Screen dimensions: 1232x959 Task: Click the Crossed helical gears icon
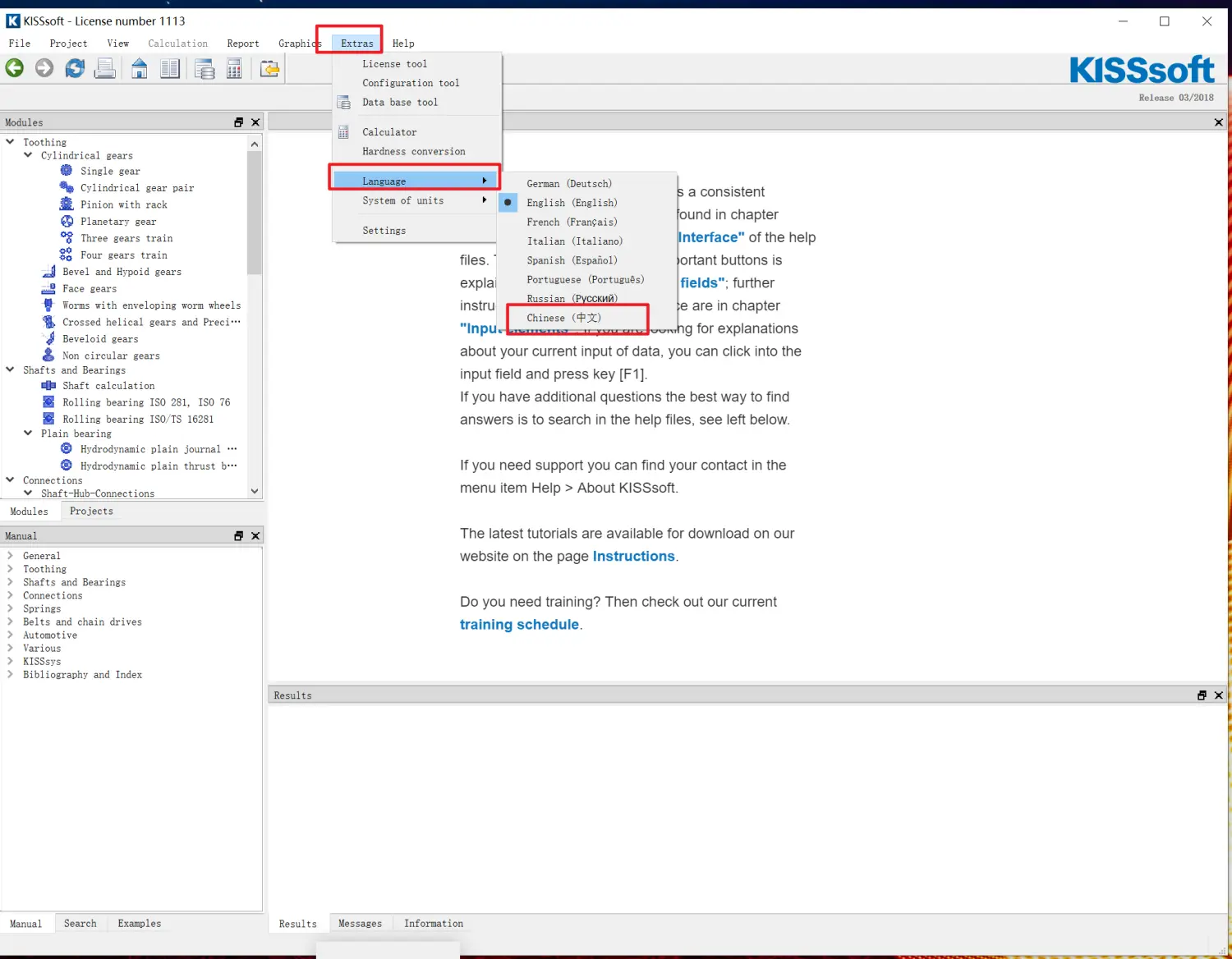click(48, 322)
